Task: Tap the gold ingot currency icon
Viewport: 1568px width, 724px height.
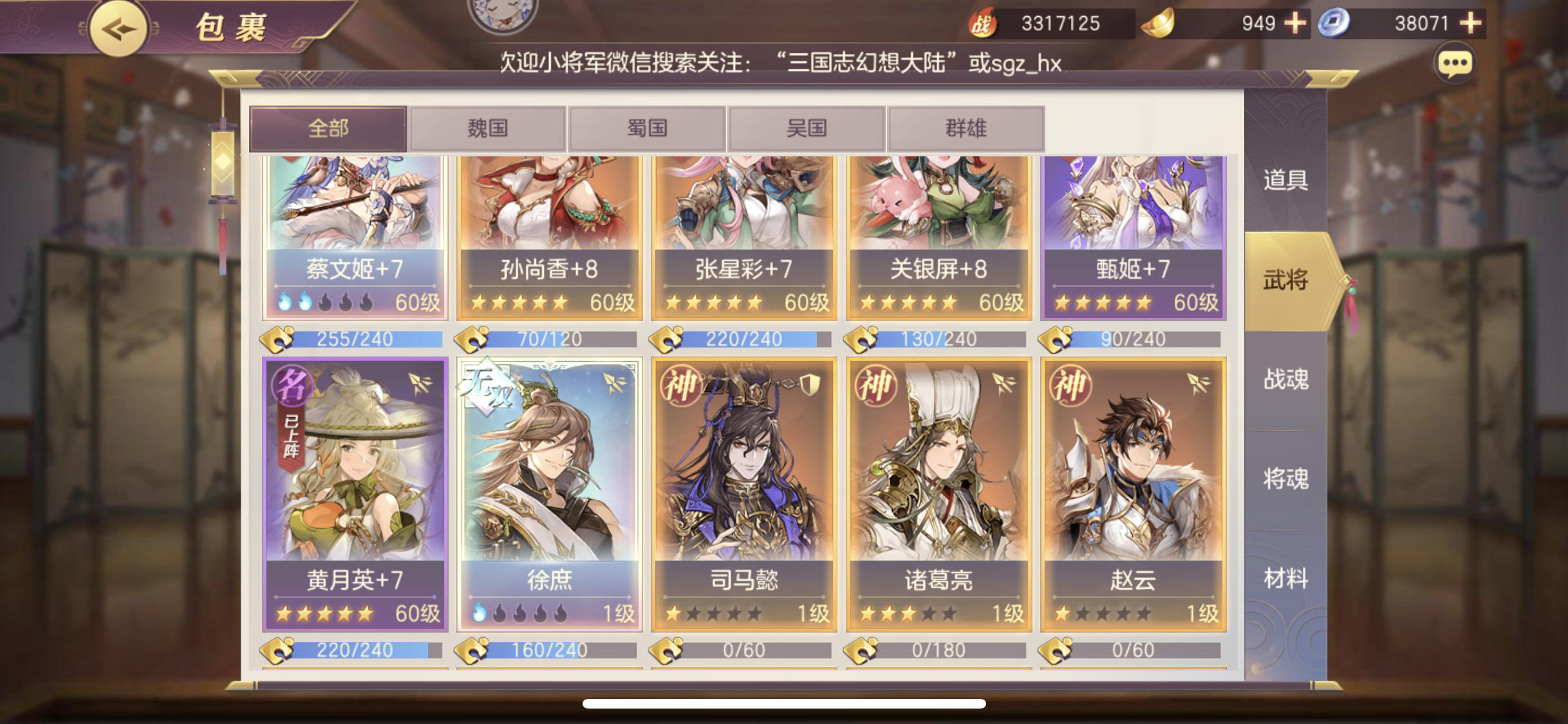Action: [x=1157, y=24]
